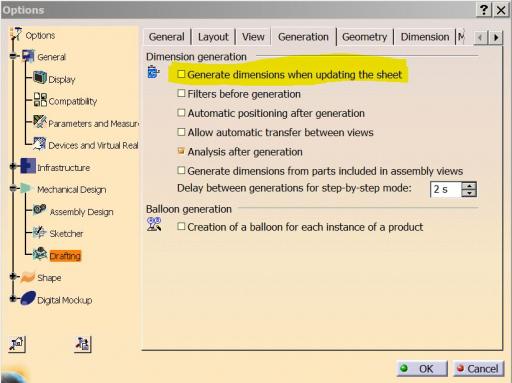Switch to the General tab
This screenshot has width=512, height=383.
tap(166, 37)
